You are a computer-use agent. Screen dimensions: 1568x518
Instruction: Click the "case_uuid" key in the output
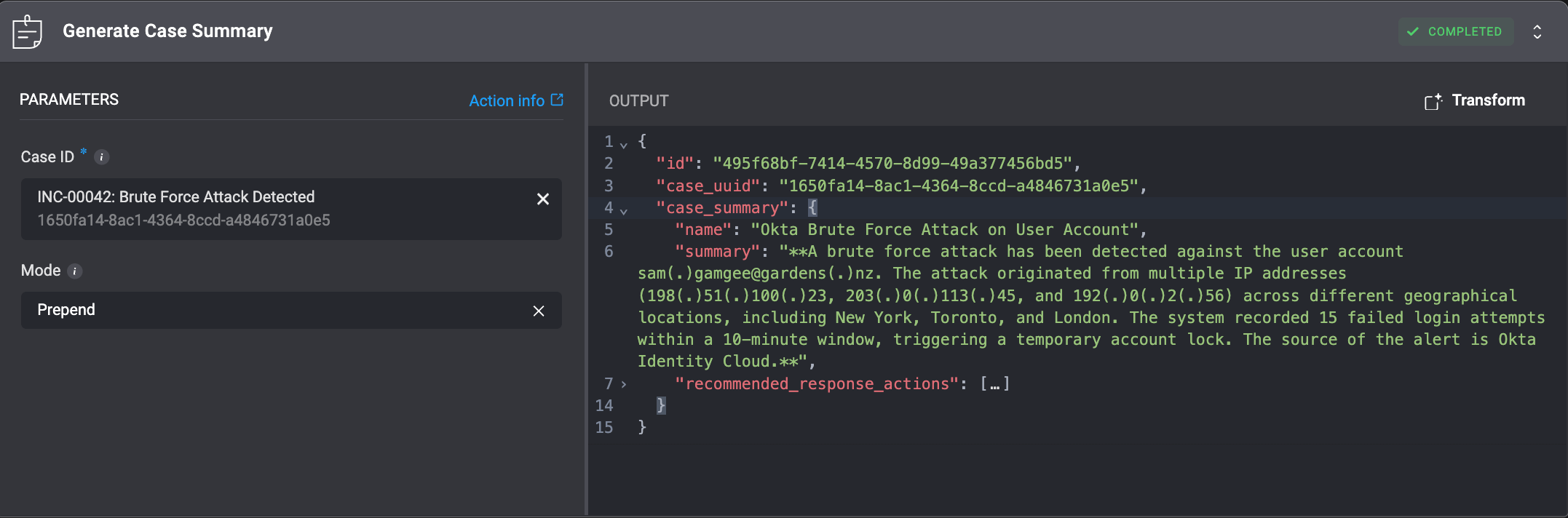coord(708,186)
